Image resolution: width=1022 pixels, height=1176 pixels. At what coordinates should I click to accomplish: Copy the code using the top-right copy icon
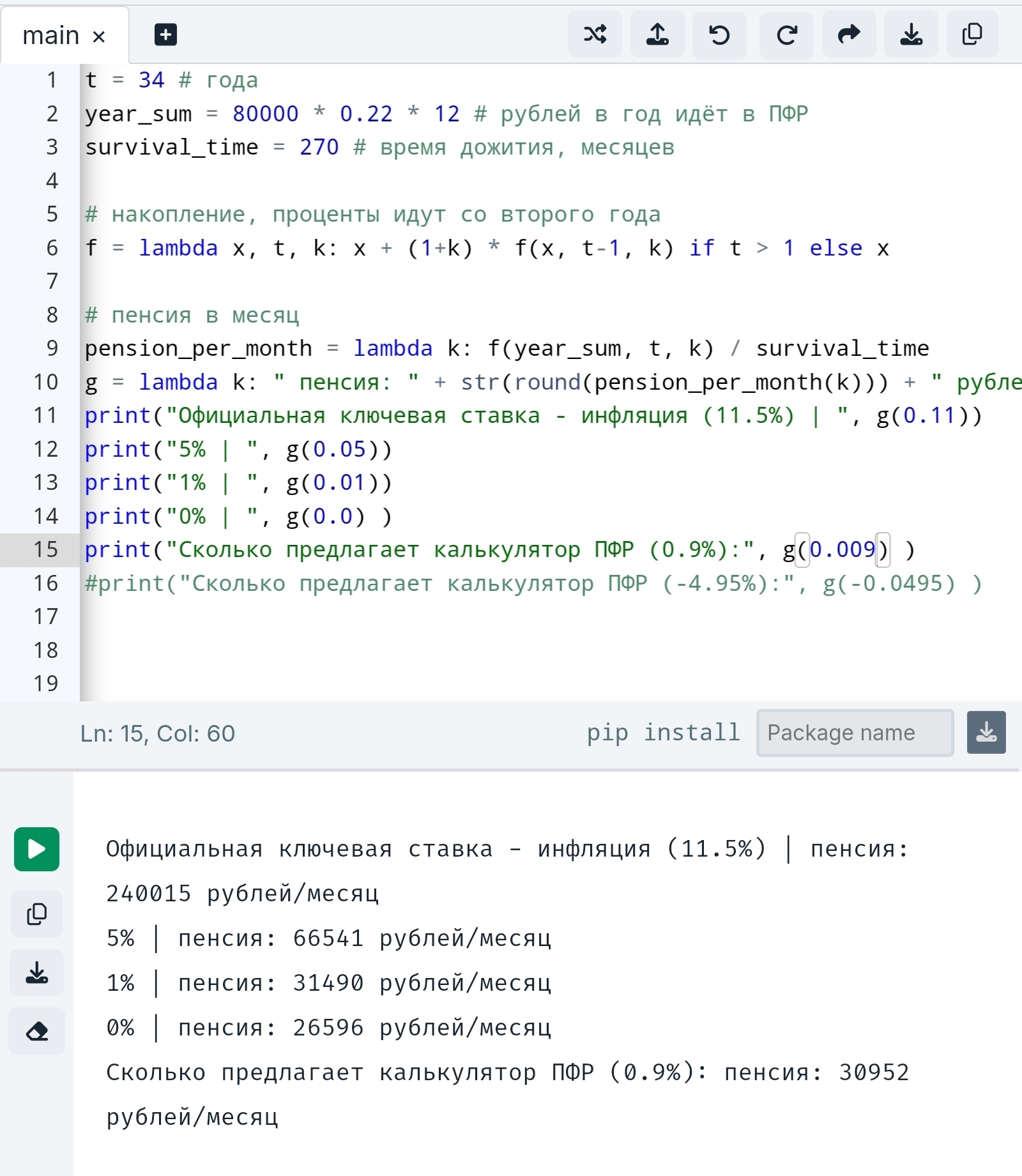point(972,34)
